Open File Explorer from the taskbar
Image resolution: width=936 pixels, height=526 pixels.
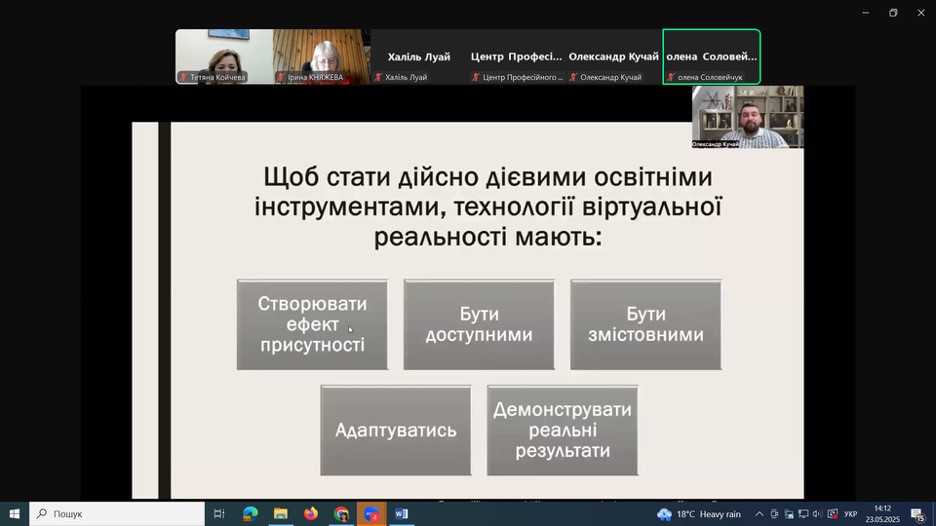click(281, 514)
